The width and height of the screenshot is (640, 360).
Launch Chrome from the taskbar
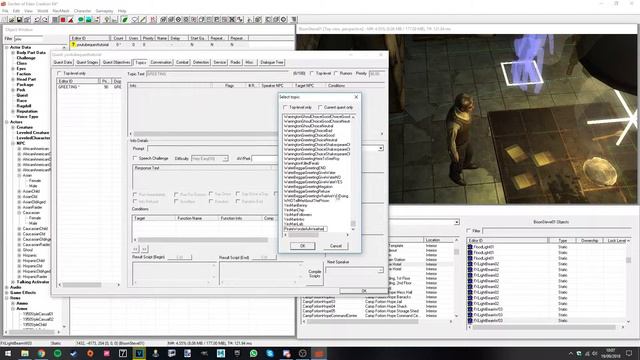click(x=41, y=353)
